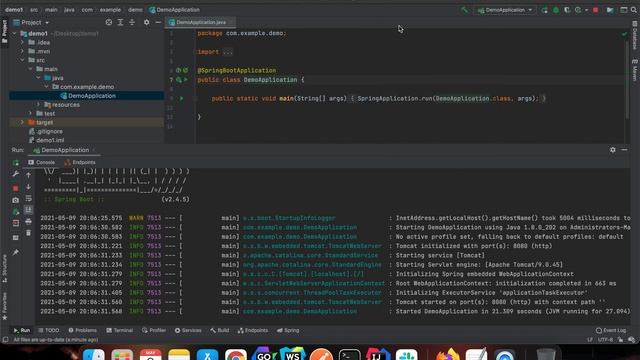Open the Build tool window

(x=220, y=330)
